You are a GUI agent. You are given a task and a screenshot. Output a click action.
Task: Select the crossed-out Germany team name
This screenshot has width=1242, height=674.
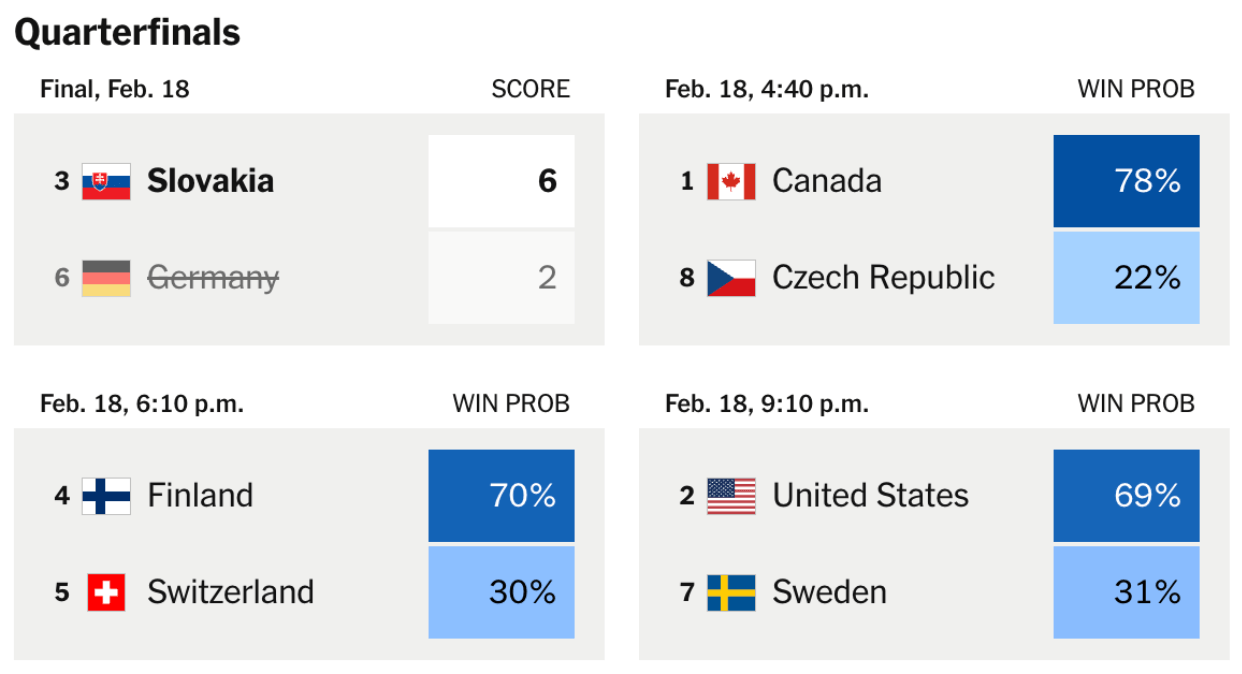(213, 277)
